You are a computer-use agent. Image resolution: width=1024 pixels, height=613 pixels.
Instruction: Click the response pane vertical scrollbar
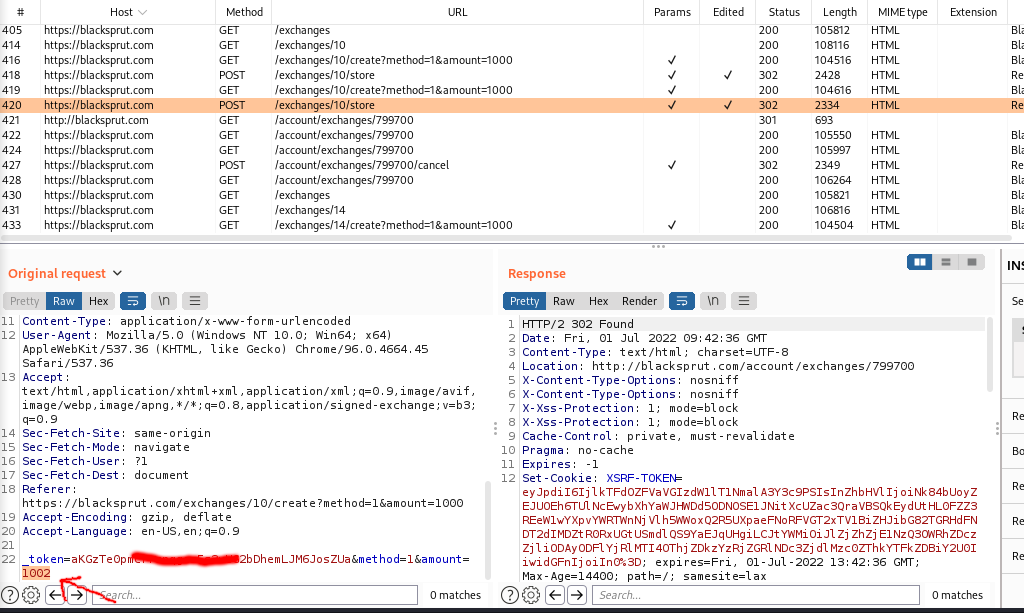[990, 353]
